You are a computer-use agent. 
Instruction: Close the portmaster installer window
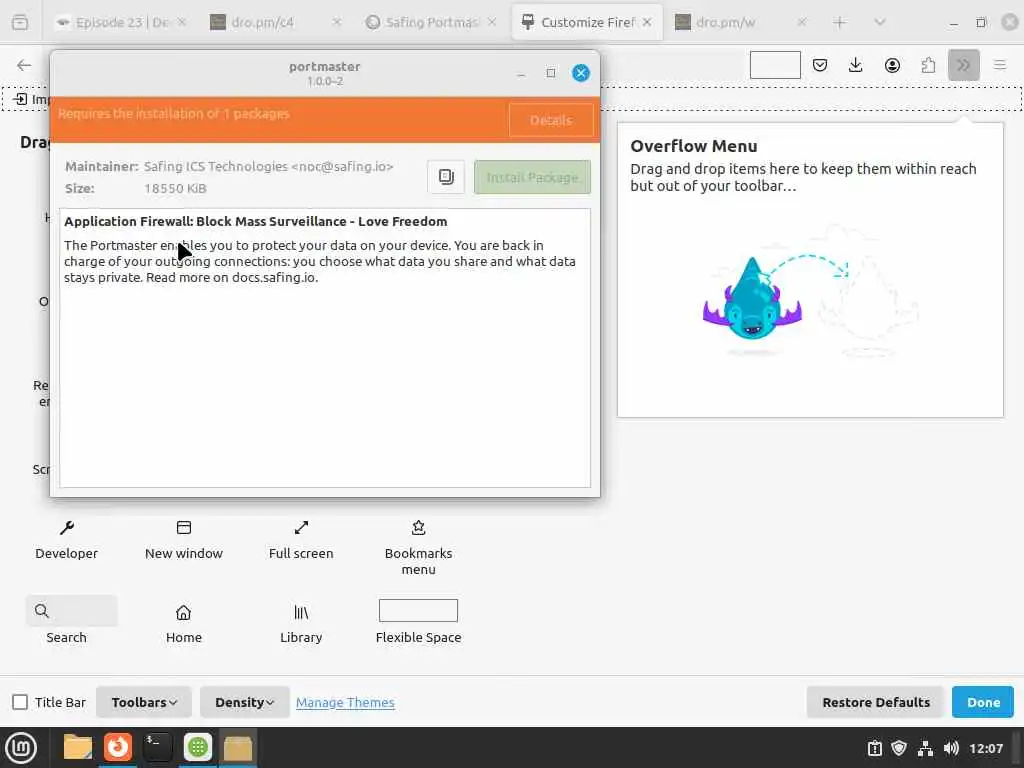(x=581, y=73)
